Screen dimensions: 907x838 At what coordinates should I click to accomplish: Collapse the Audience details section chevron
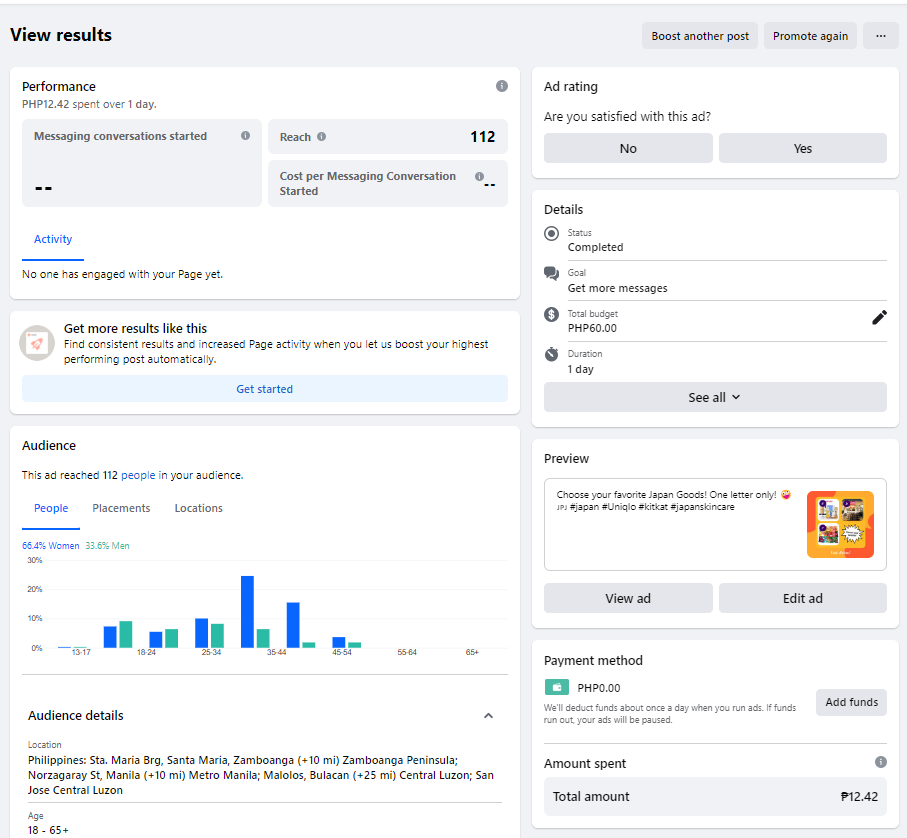488,716
